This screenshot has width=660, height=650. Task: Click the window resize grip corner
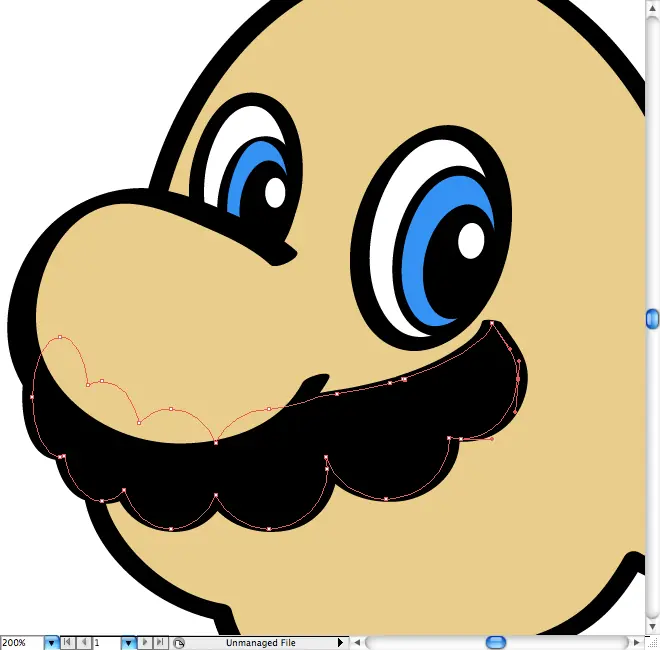pyautogui.click(x=652, y=643)
